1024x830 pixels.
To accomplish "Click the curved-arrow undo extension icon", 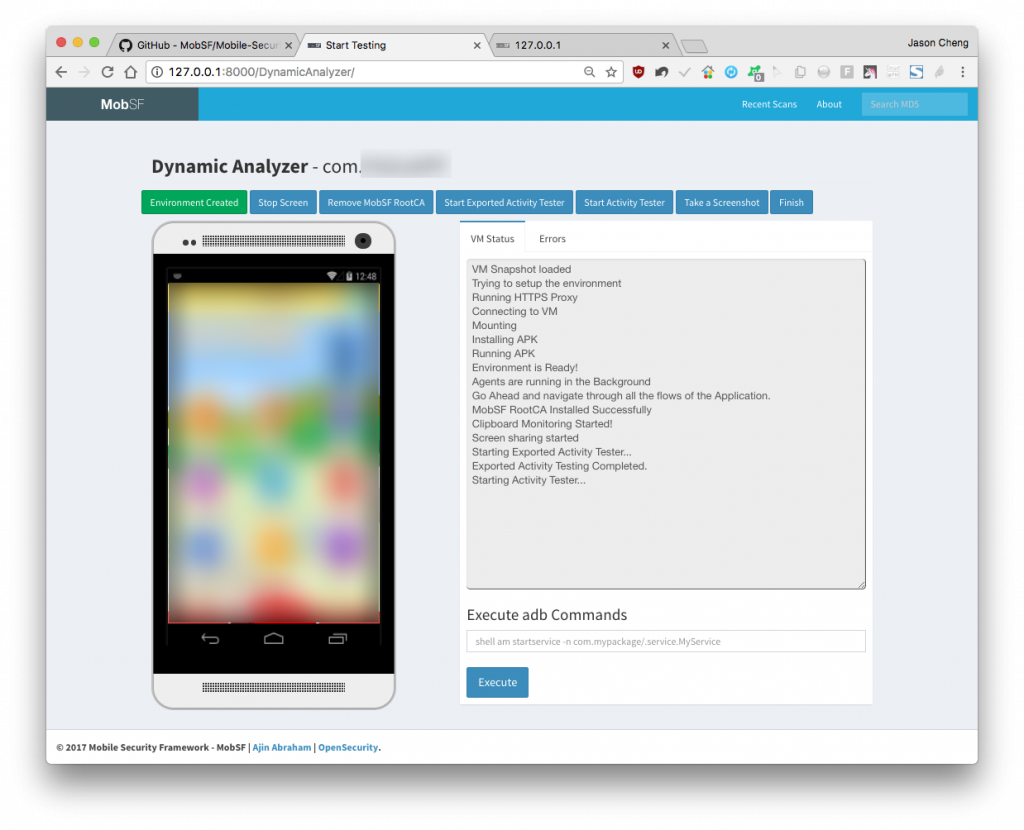I will (x=662, y=72).
